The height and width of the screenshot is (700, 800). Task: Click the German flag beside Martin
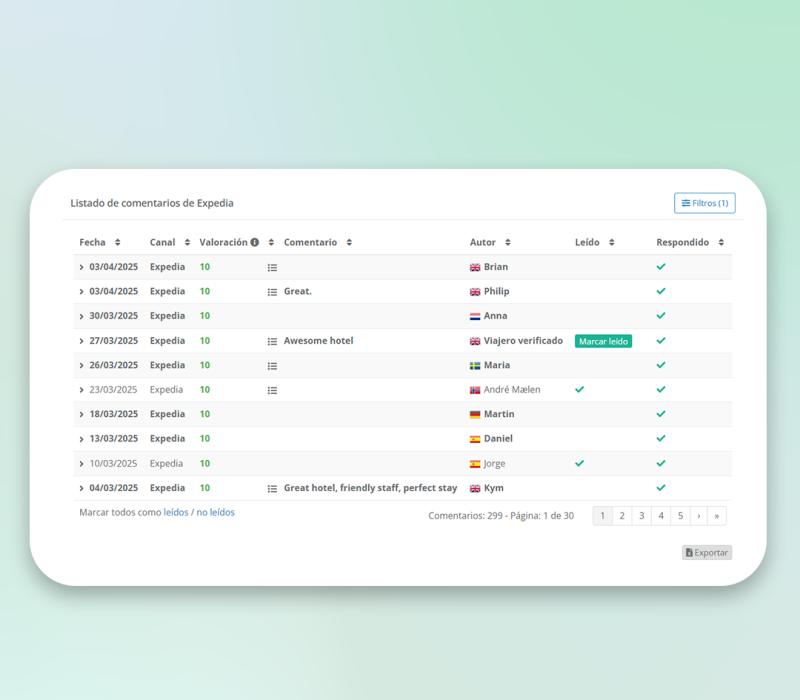[475, 415]
